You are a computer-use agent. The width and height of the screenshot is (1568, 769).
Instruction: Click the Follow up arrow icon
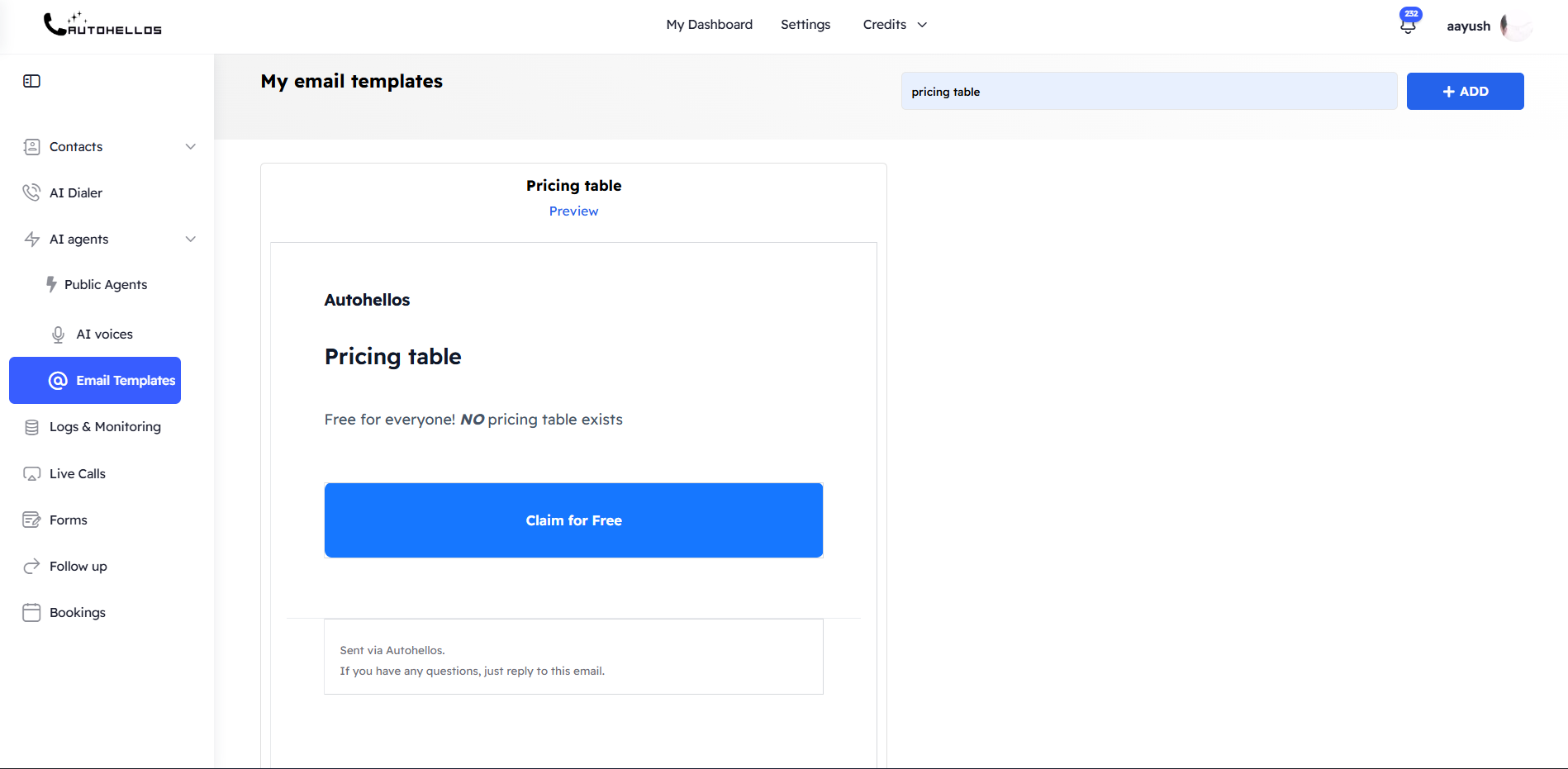31,567
